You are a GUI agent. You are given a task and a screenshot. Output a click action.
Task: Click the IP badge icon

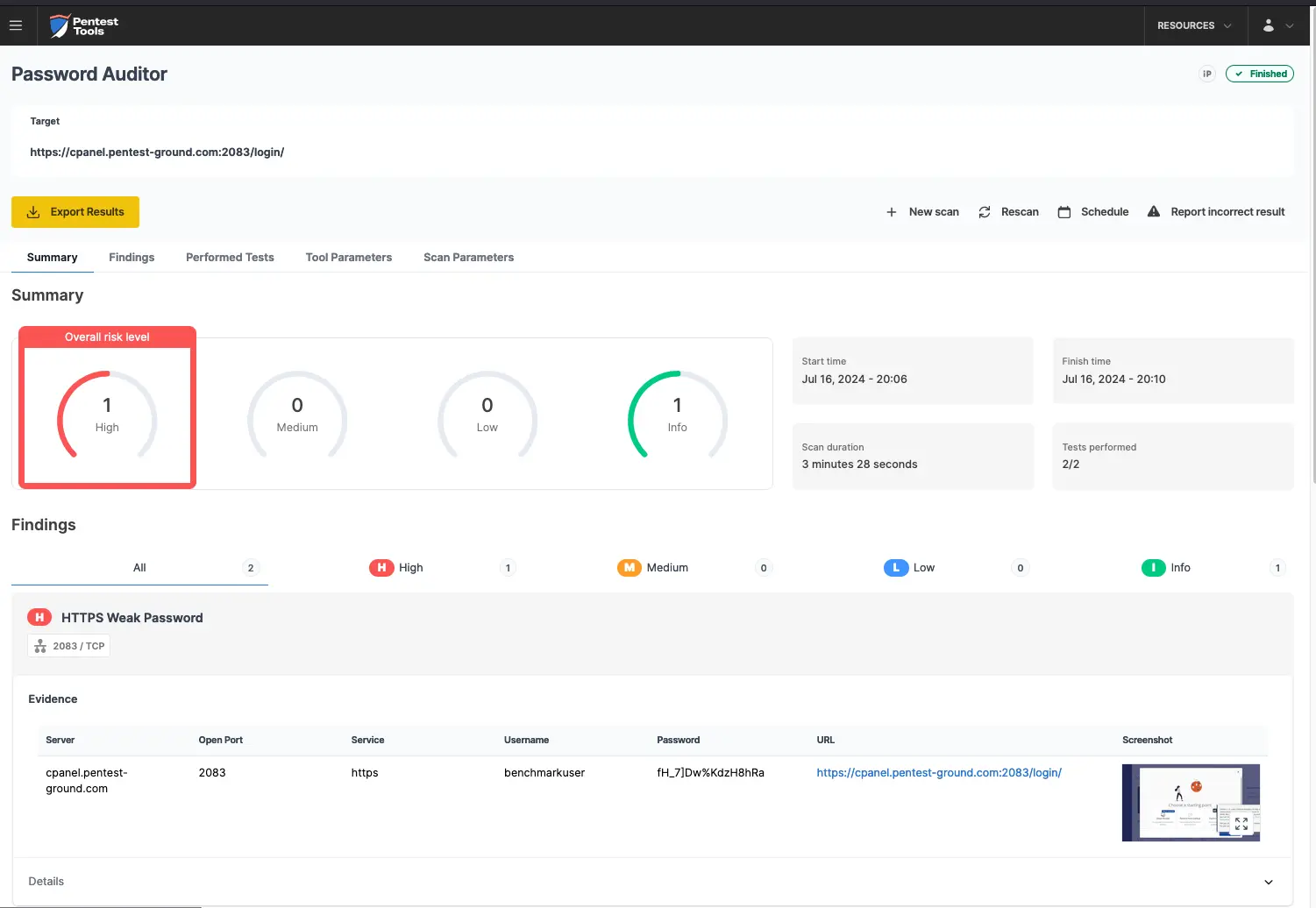click(1207, 74)
